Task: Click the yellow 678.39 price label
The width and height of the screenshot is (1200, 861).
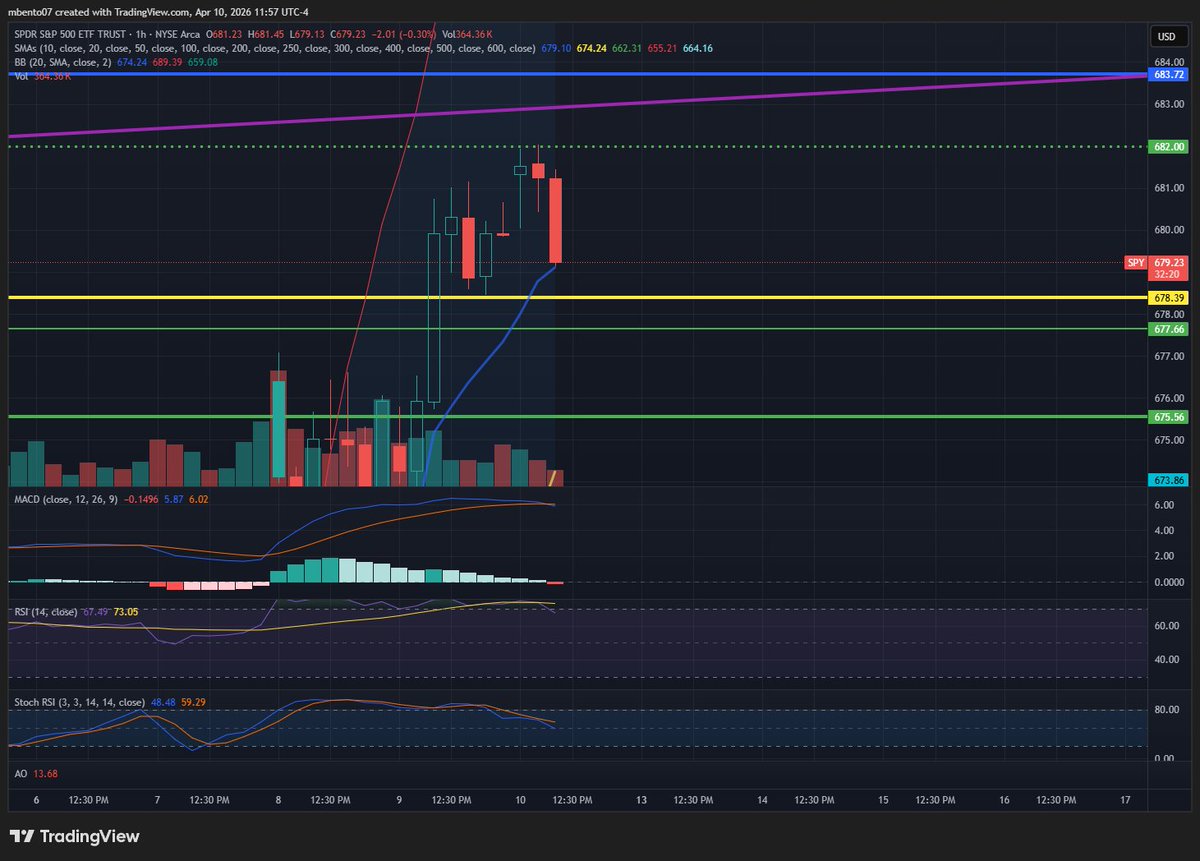Action: pyautogui.click(x=1169, y=298)
